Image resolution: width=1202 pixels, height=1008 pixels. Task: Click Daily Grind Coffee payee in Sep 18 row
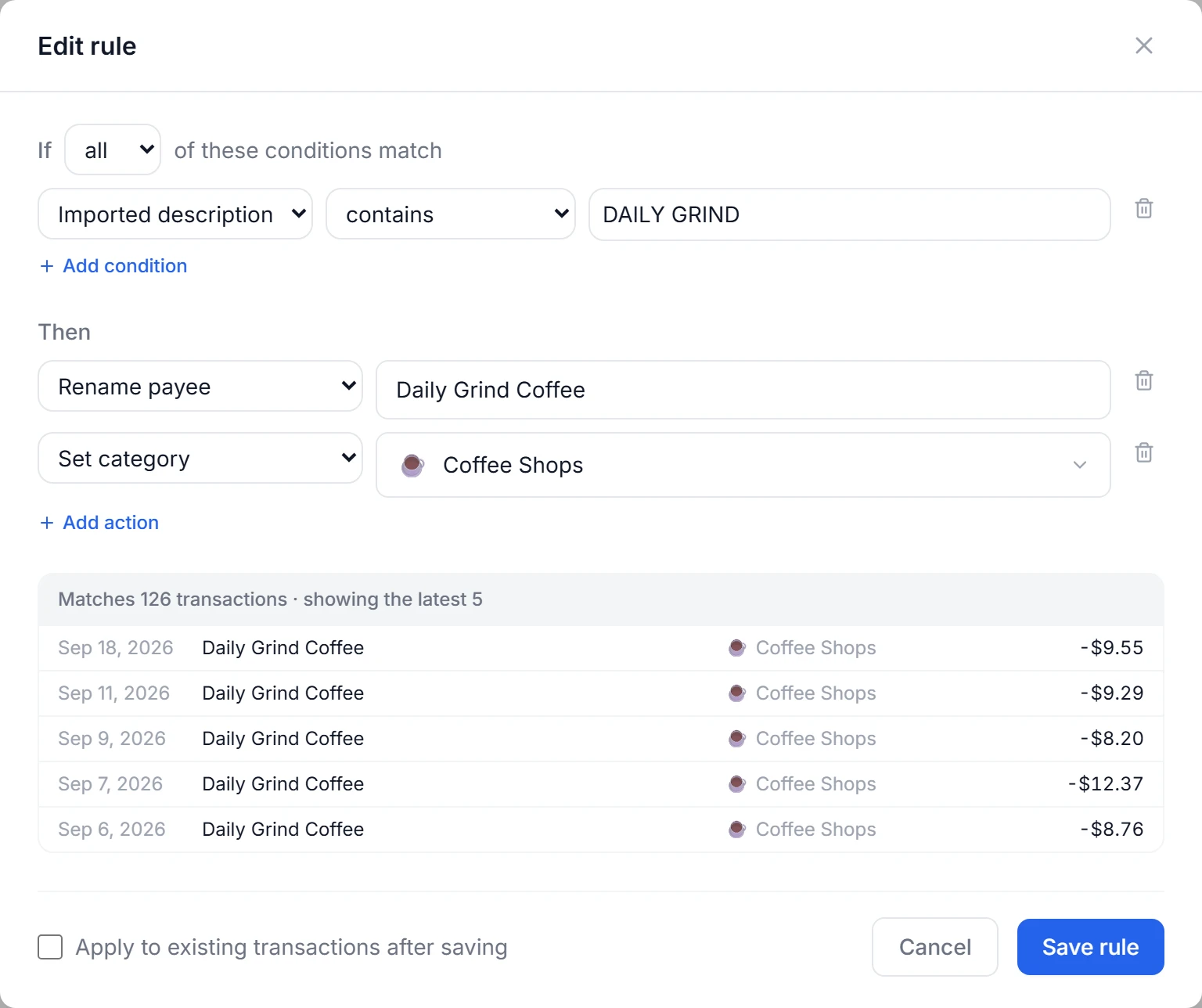click(283, 648)
